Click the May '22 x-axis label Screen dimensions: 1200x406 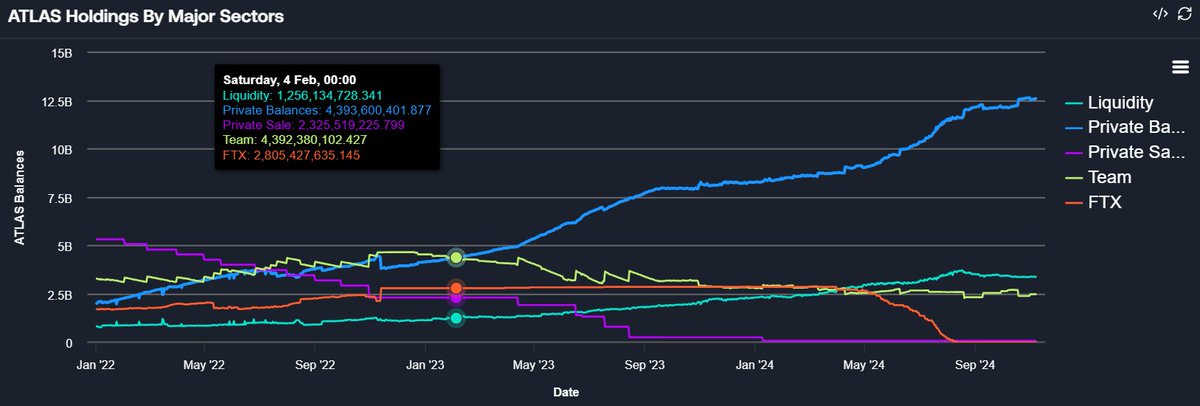(205, 364)
